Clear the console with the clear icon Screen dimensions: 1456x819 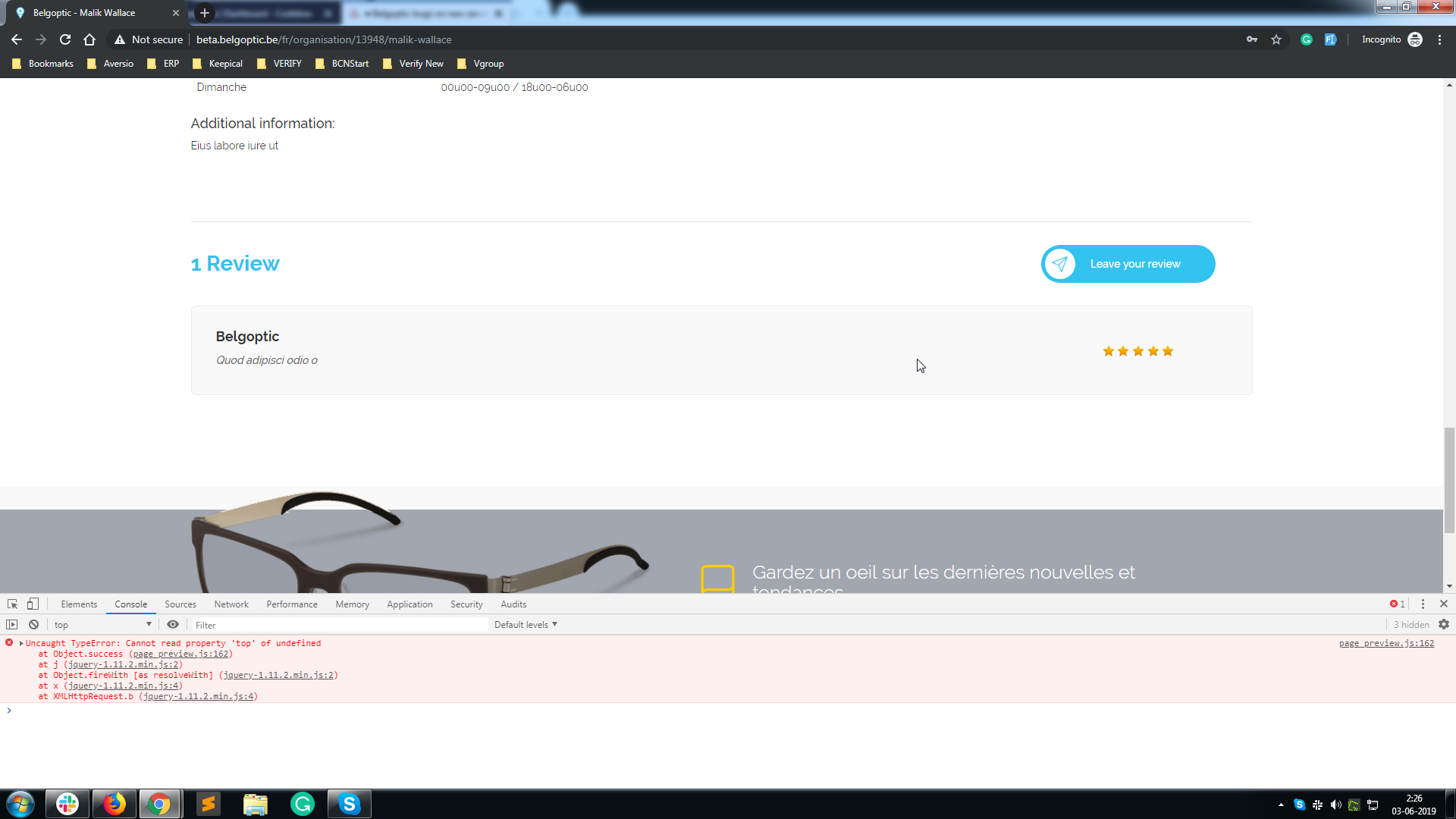[x=33, y=625]
